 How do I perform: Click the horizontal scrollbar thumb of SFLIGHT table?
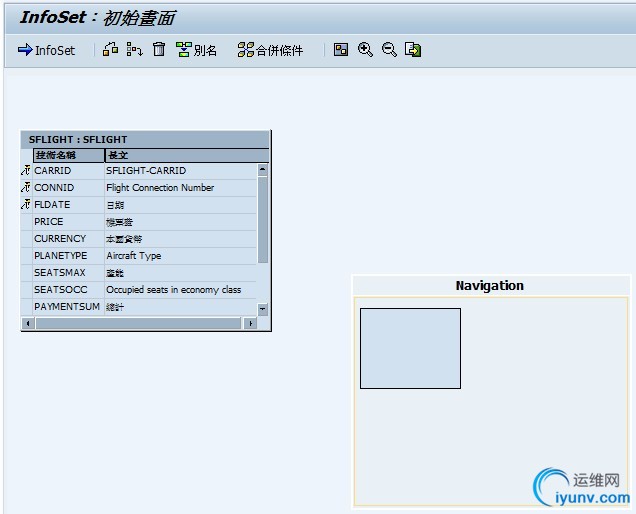click(x=138, y=323)
